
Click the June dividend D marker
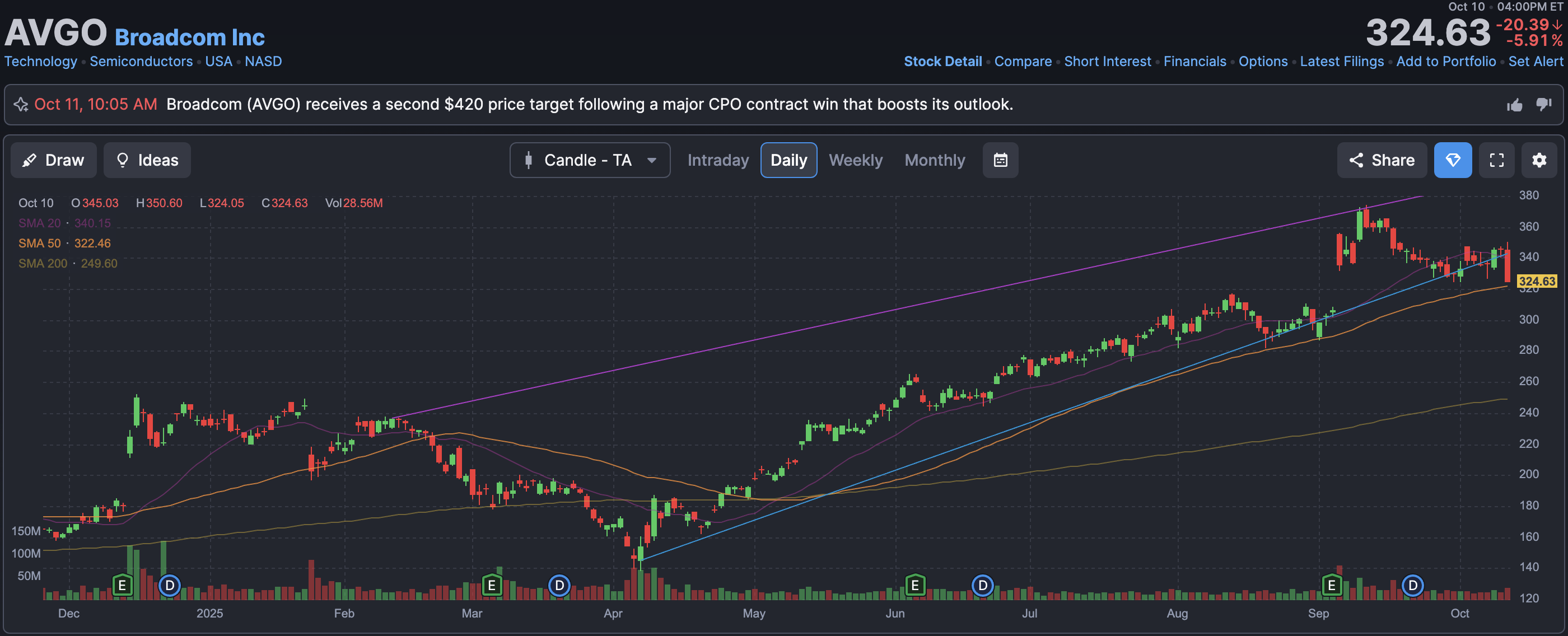(982, 586)
